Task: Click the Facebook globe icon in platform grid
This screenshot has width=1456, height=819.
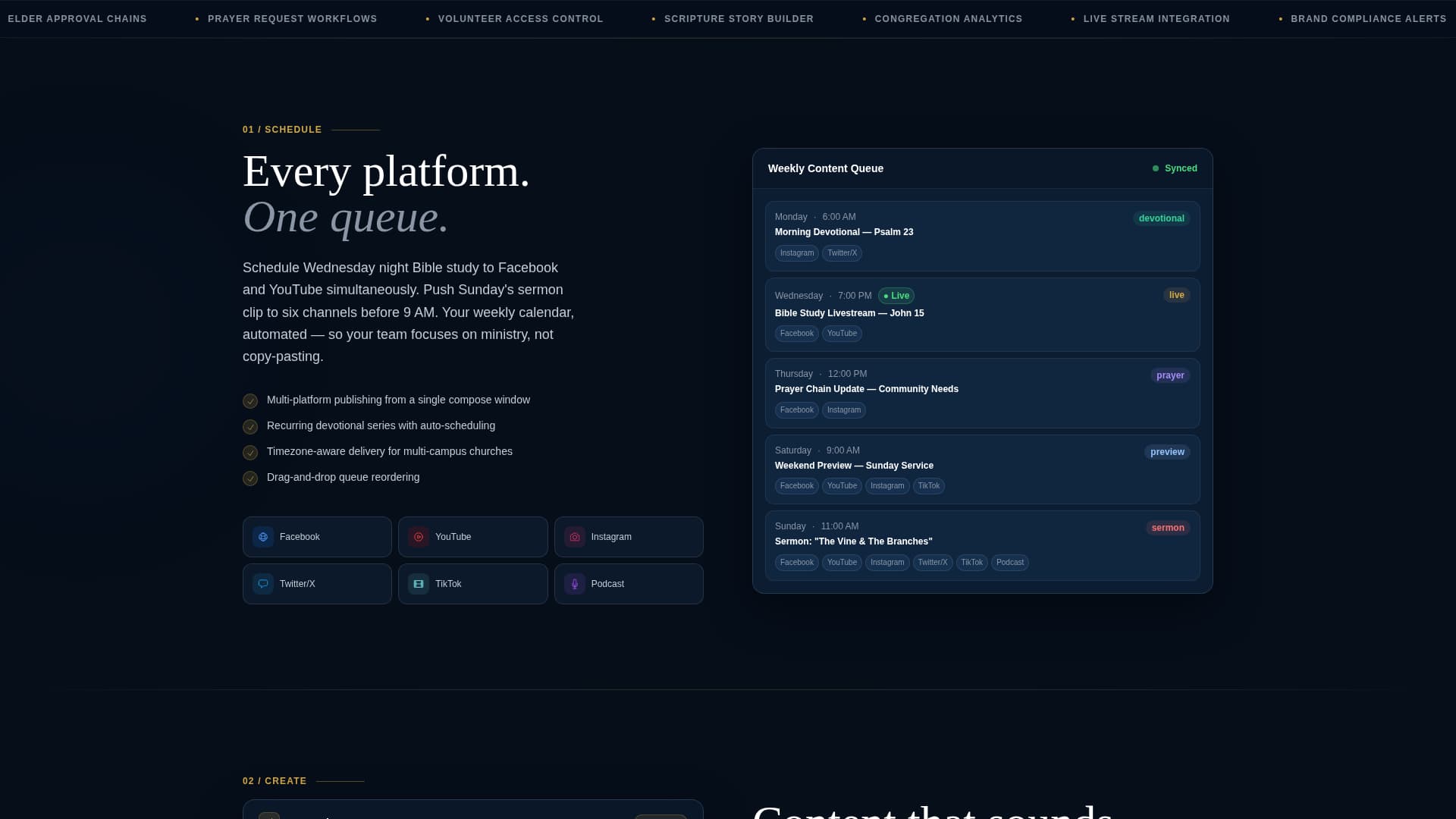Action: (263, 537)
